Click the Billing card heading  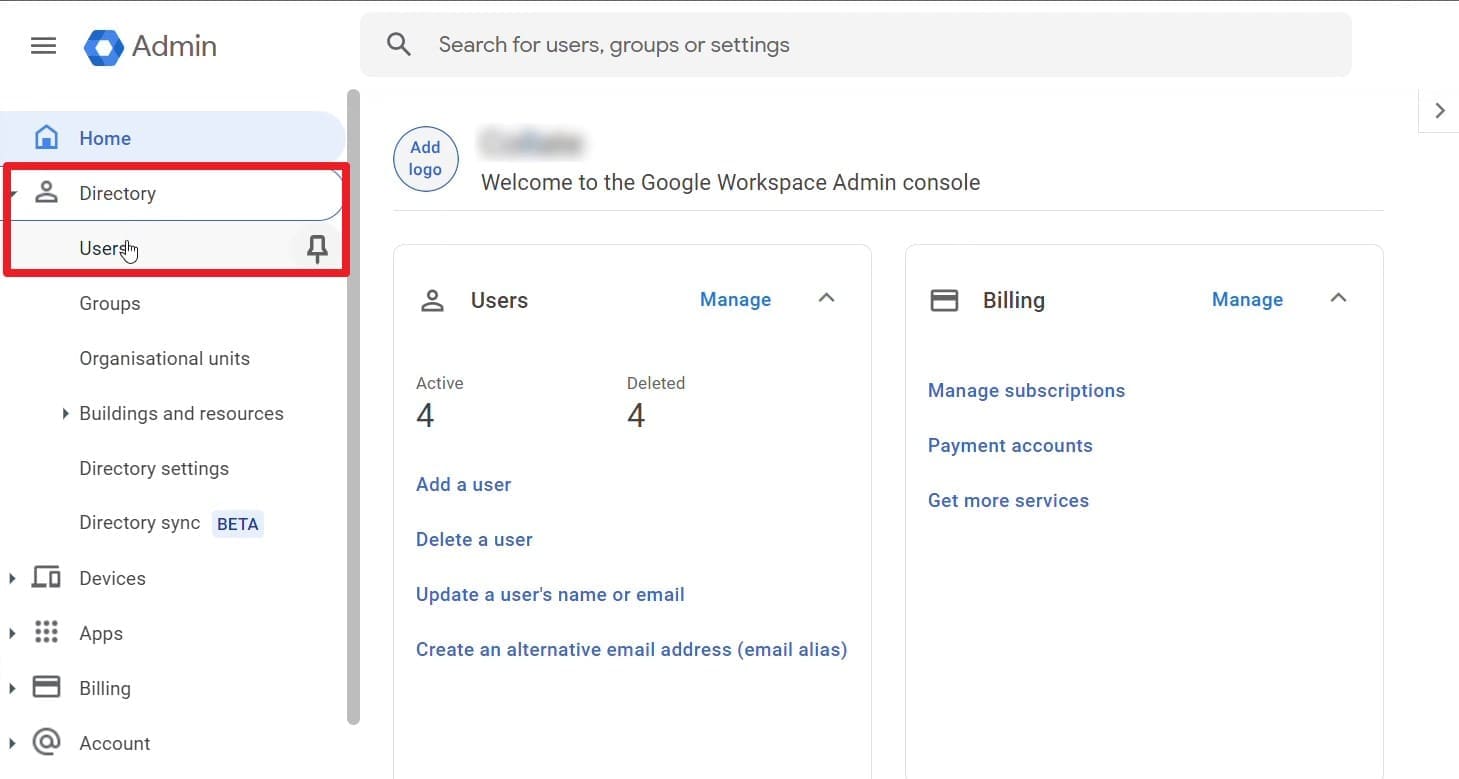1014,300
